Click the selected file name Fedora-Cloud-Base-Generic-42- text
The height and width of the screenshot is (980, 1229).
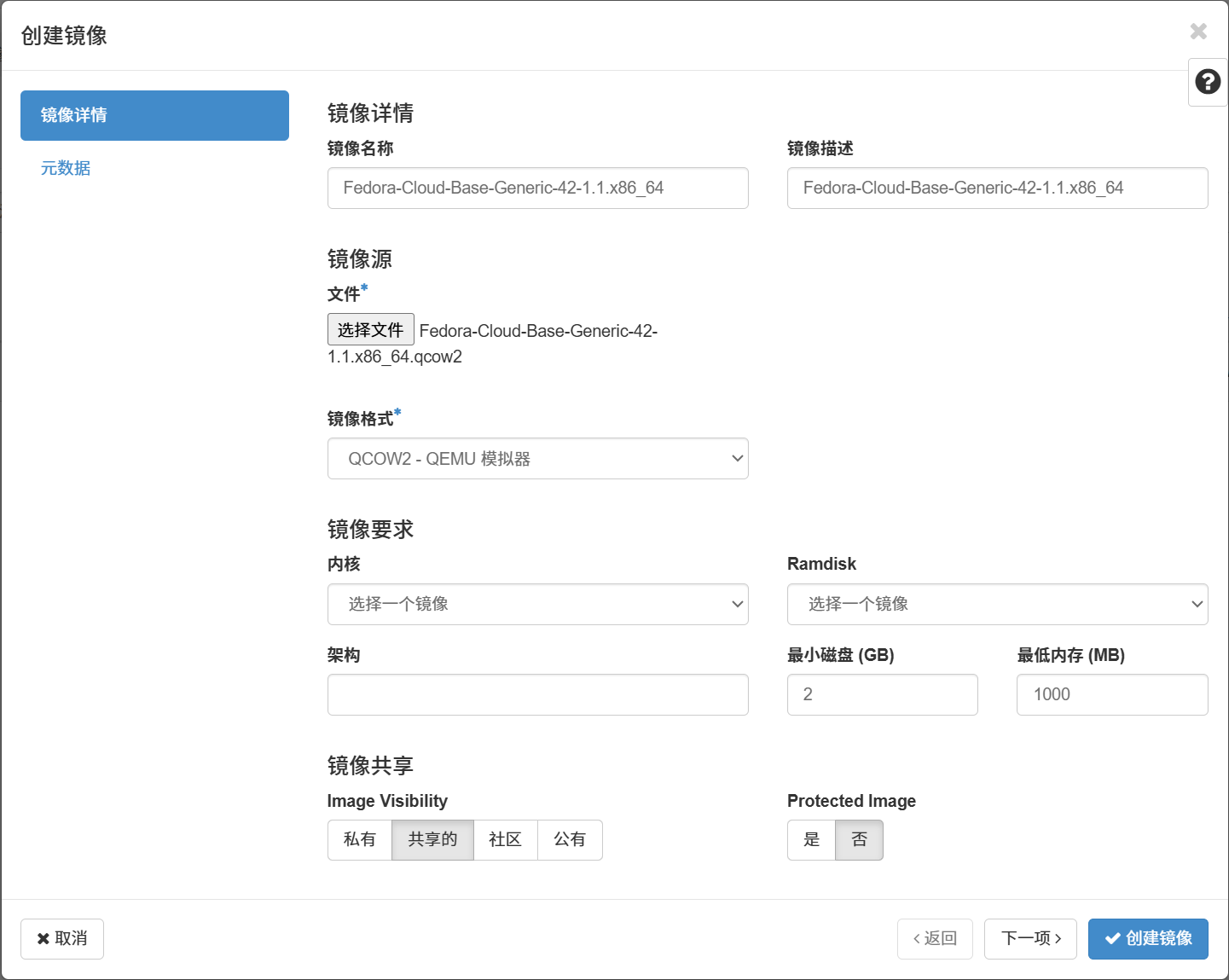coord(538,331)
